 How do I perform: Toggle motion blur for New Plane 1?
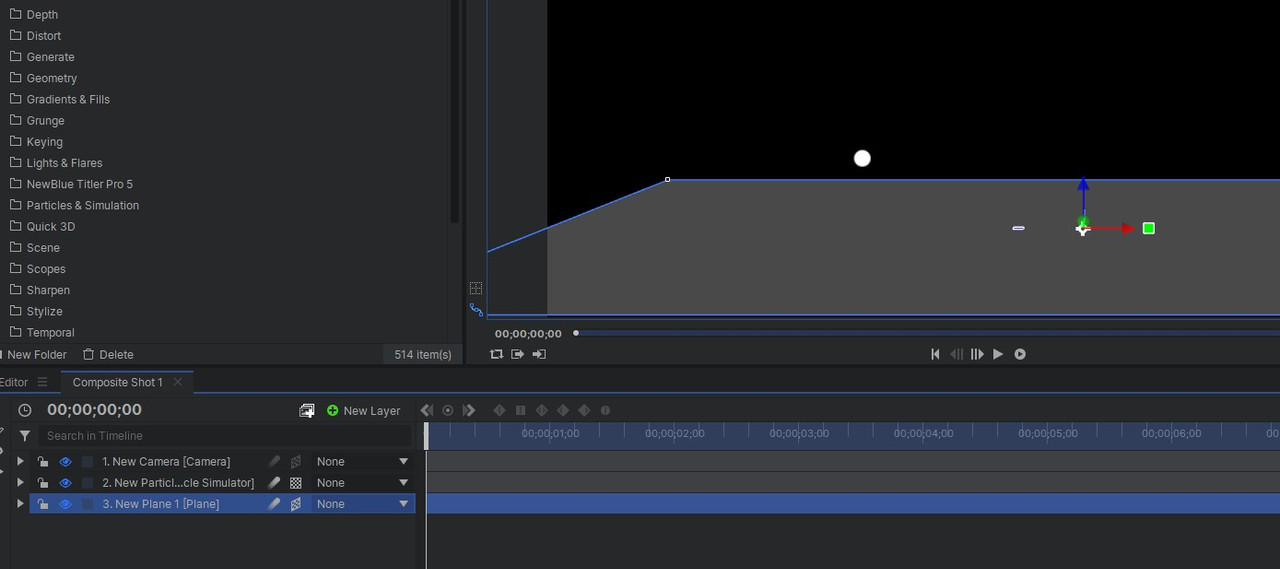274,504
